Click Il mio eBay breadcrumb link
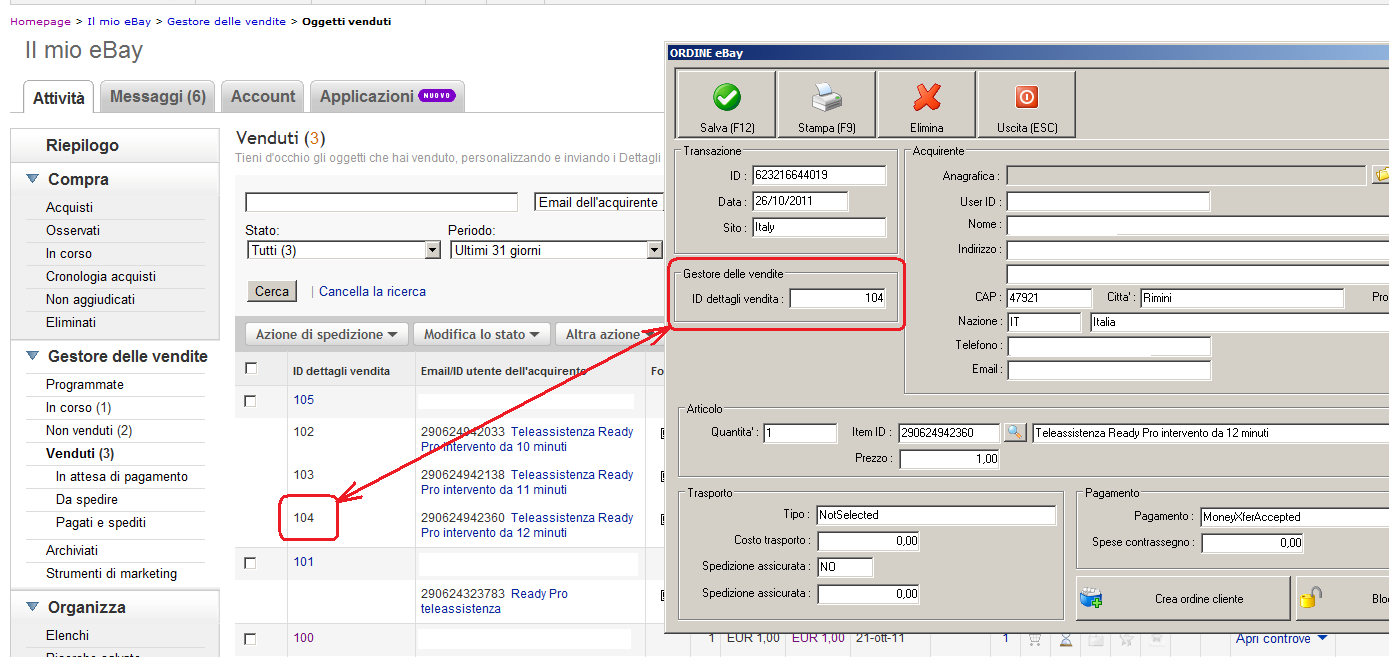Screen dimensions: 1389x657 (x=119, y=21)
